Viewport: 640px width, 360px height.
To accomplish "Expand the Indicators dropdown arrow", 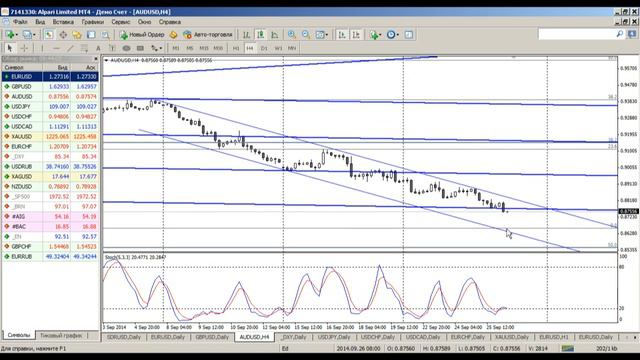I will [x=380, y=35].
